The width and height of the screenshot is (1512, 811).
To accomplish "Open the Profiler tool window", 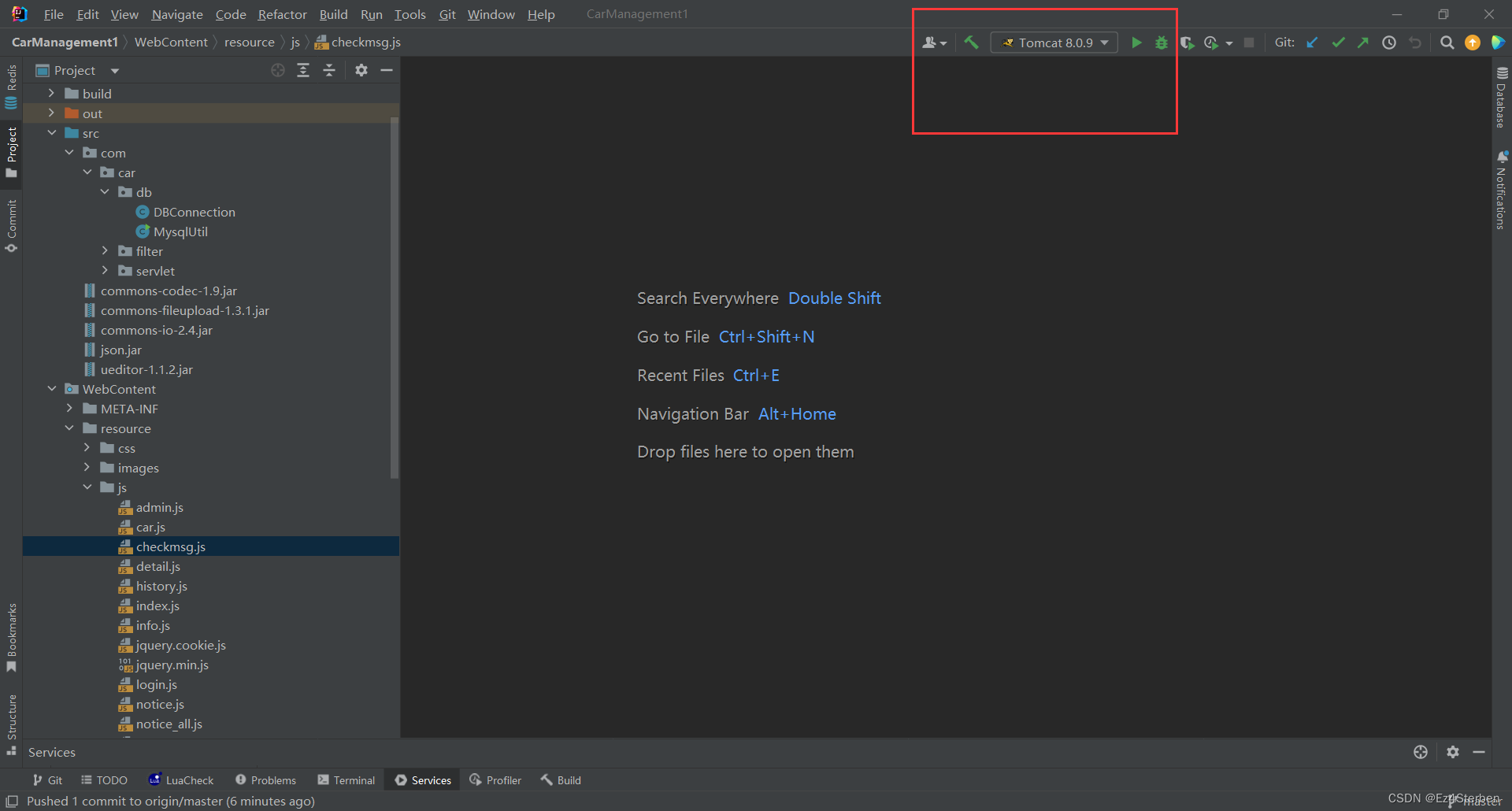I will tap(495, 780).
